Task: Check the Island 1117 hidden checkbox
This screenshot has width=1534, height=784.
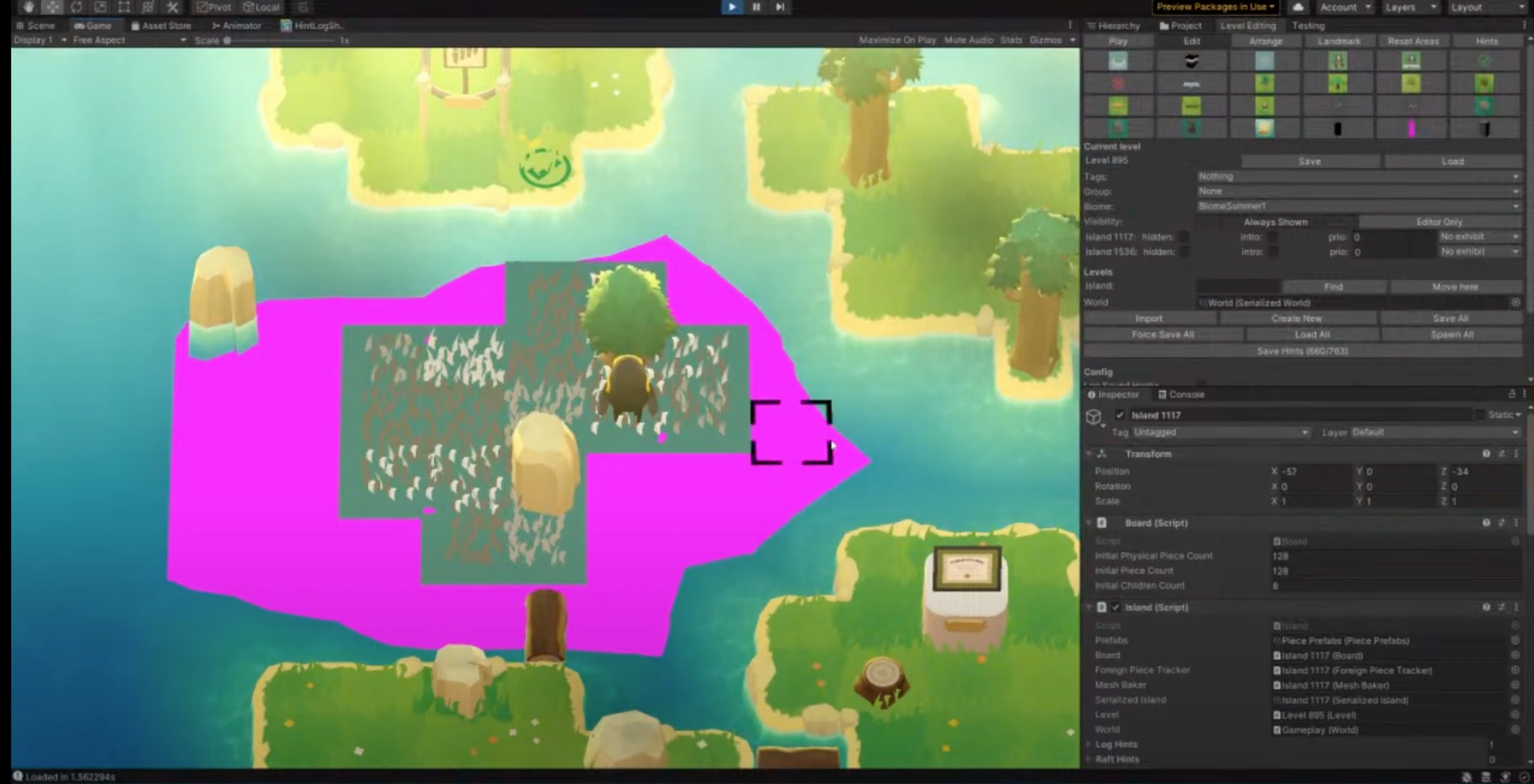Action: 1184,237
